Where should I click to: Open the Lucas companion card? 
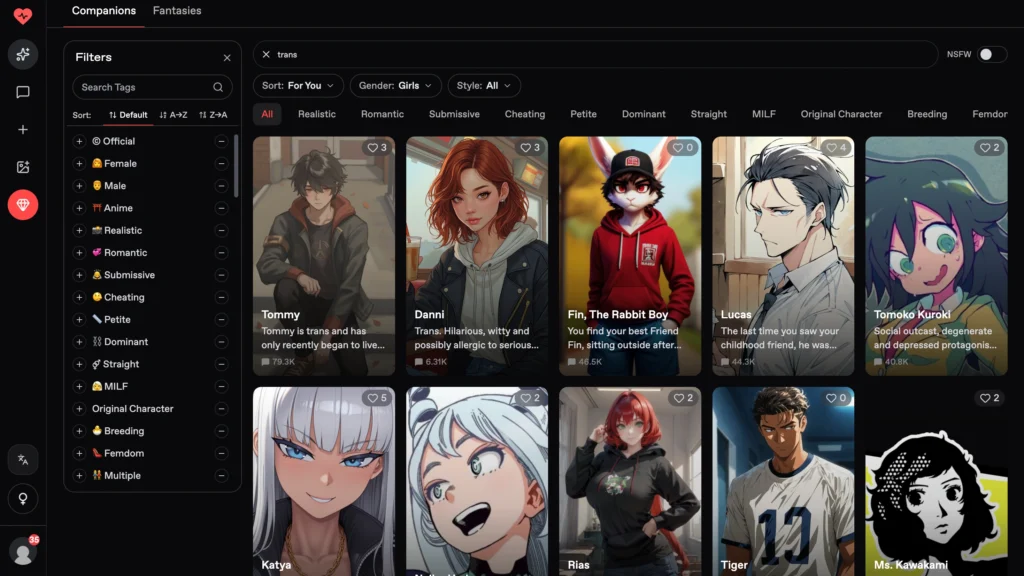[x=783, y=256]
